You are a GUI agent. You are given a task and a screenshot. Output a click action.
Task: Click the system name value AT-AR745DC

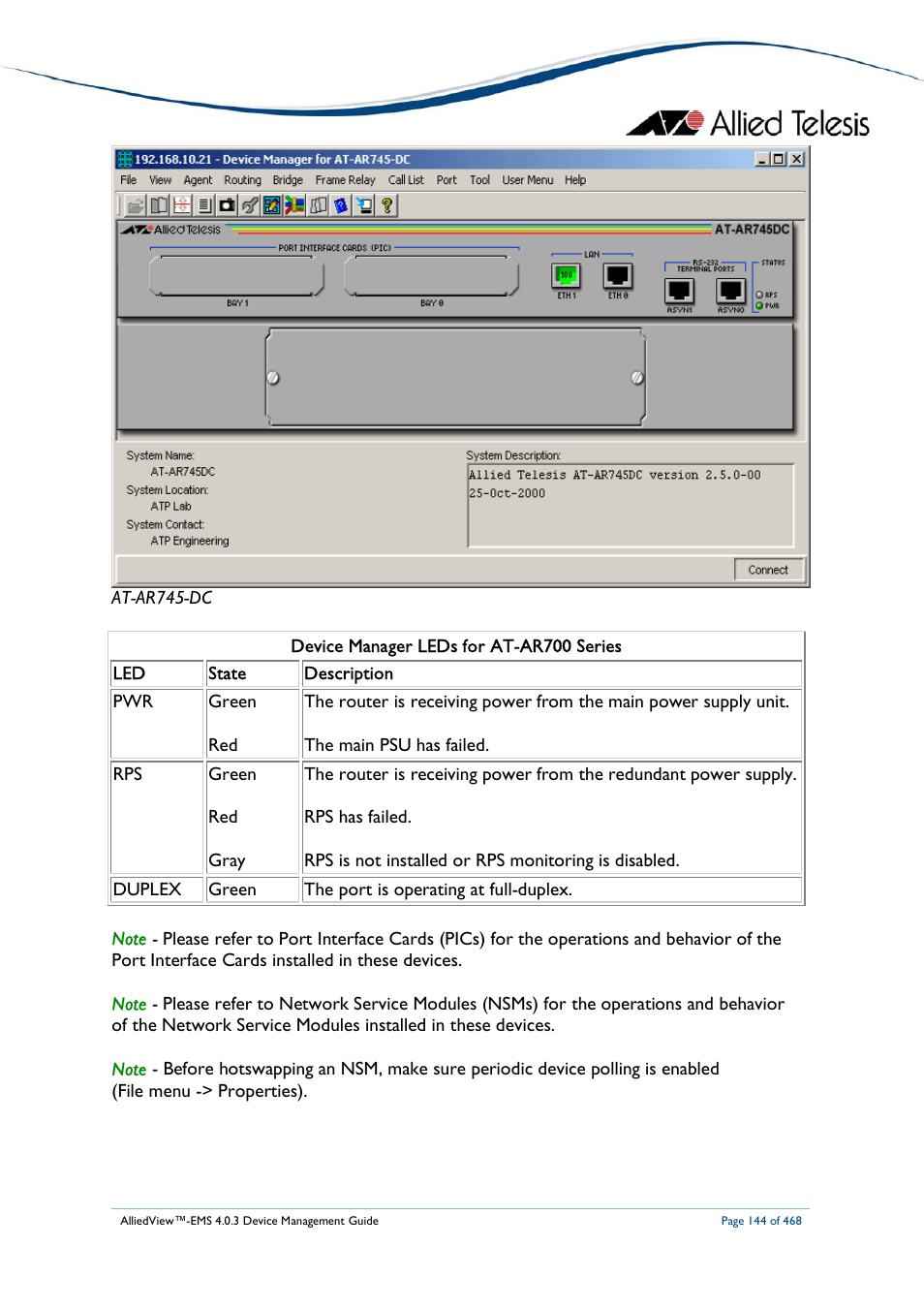183,472
